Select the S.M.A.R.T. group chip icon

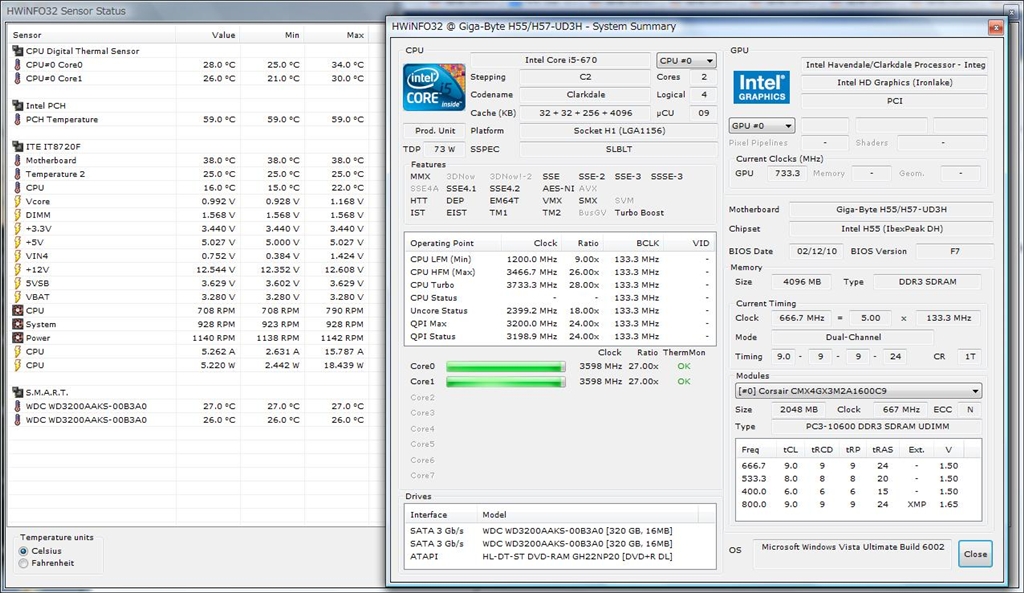17,393
